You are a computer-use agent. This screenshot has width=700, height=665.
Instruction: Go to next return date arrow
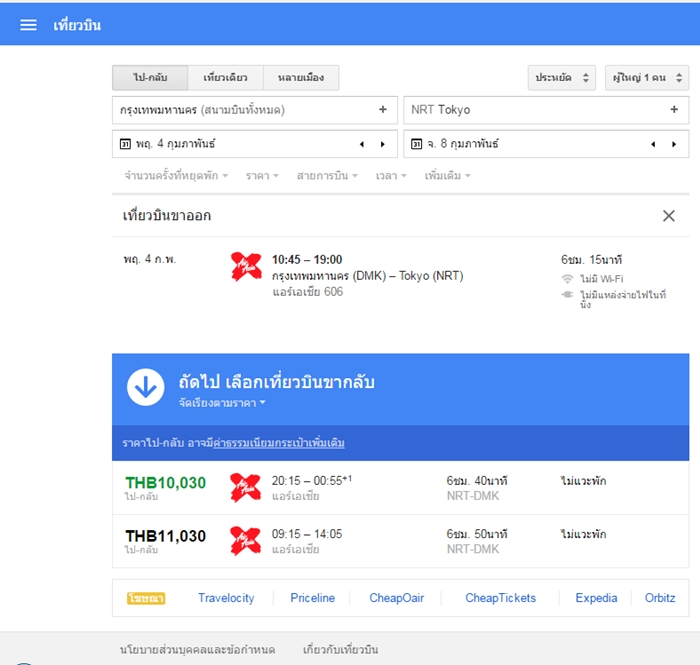674,144
